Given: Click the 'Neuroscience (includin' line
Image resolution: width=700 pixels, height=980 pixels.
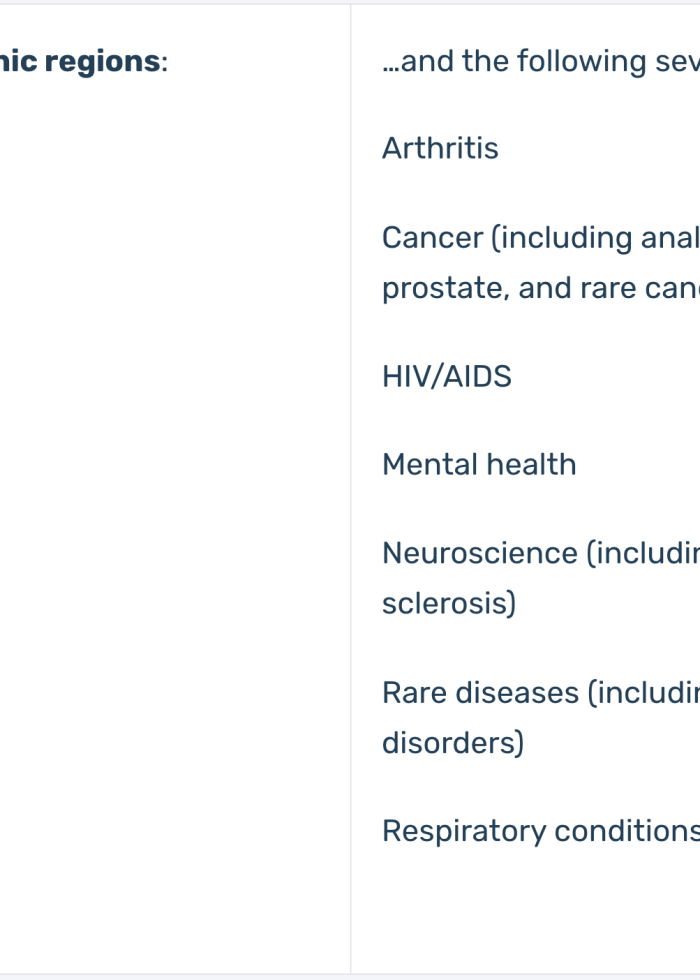Looking at the screenshot, I should pos(541,554).
